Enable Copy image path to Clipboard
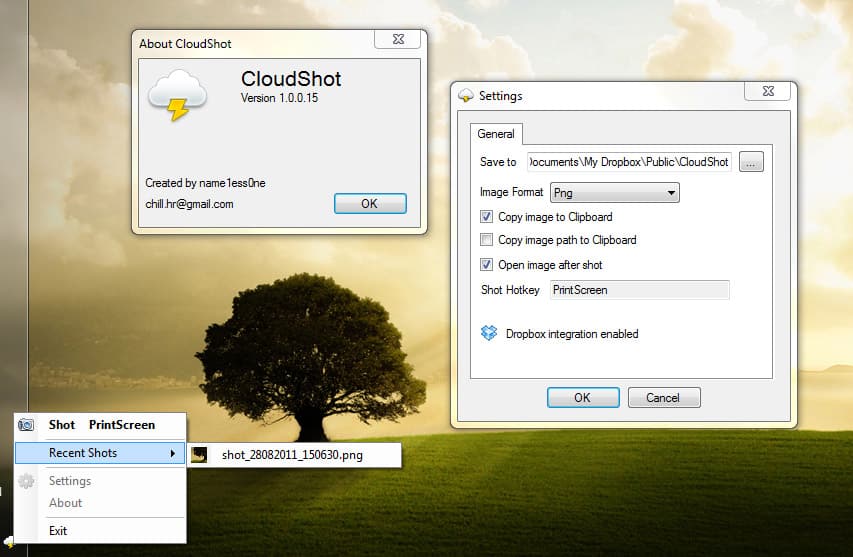Screen dimensions: 853x557 pyautogui.click(x=487, y=240)
